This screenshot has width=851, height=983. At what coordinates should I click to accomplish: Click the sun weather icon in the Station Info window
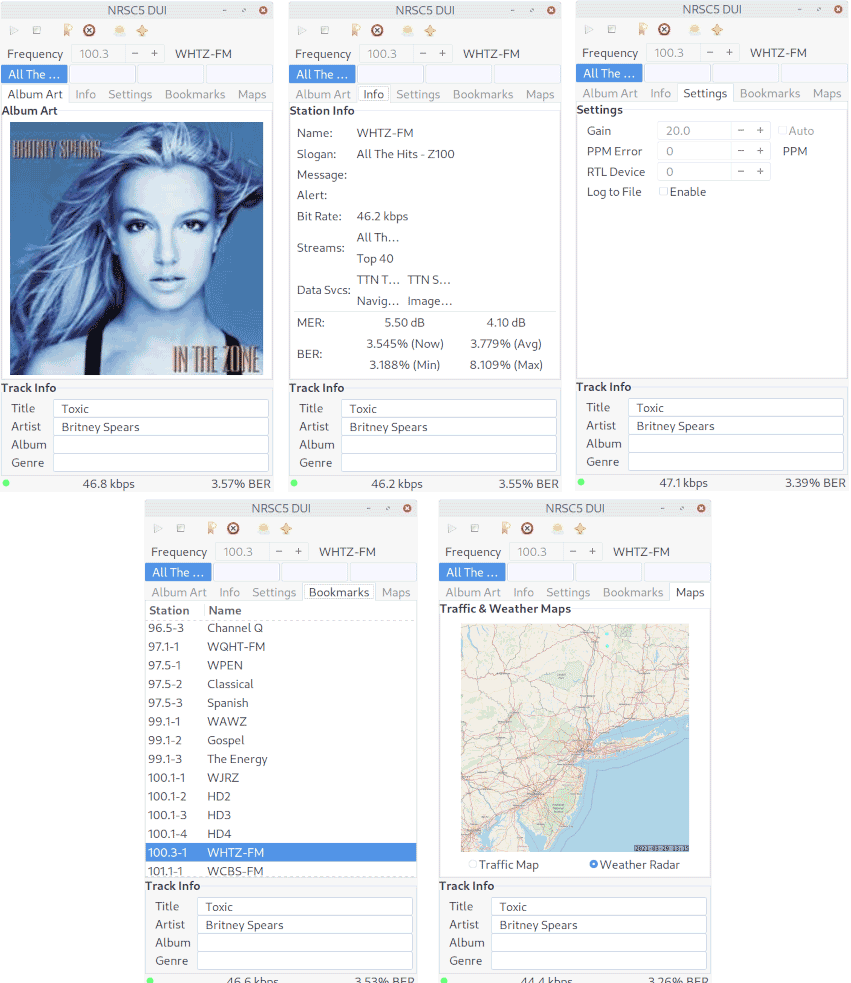(x=407, y=30)
